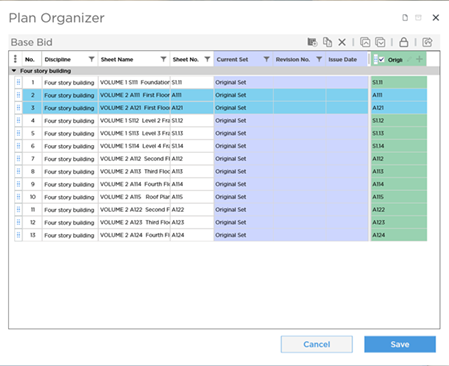The image size is (449, 366).
Task: Click the VOLUME 2 A115 Roof Plan cell
Action: 135,197
